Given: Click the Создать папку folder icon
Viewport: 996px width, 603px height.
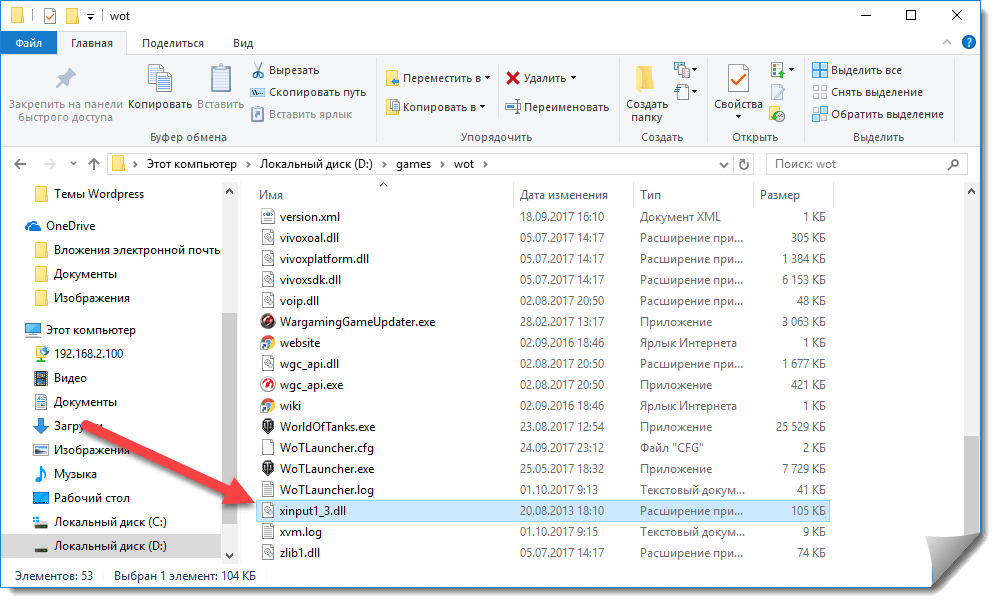Looking at the screenshot, I should [647, 80].
